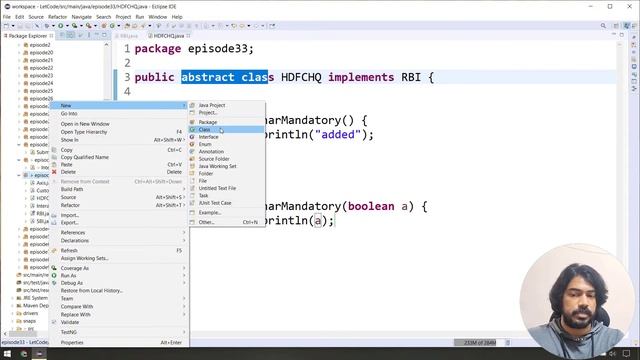Expand the Declarations submenu arrow
This screenshot has height=360, width=640.
click(x=184, y=241)
